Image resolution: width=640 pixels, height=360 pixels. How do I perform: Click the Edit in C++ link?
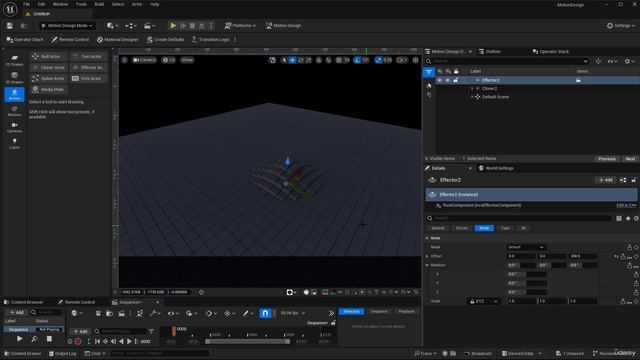[627, 205]
